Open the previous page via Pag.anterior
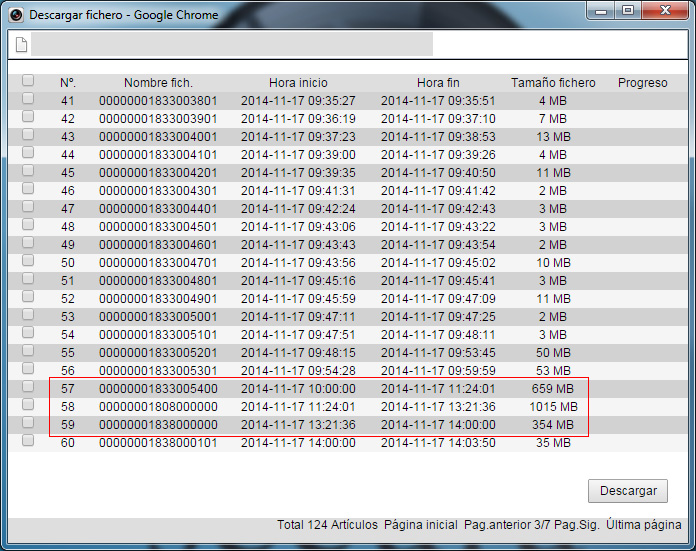 coord(497,525)
